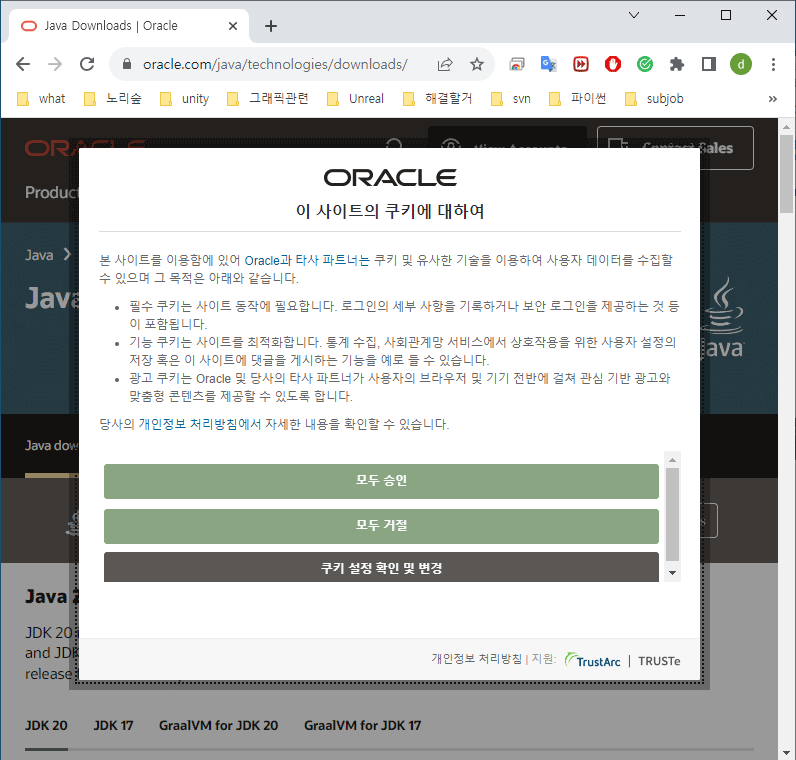Accept all cookies with '모두 승인'
The width and height of the screenshot is (796, 760).
click(x=381, y=481)
